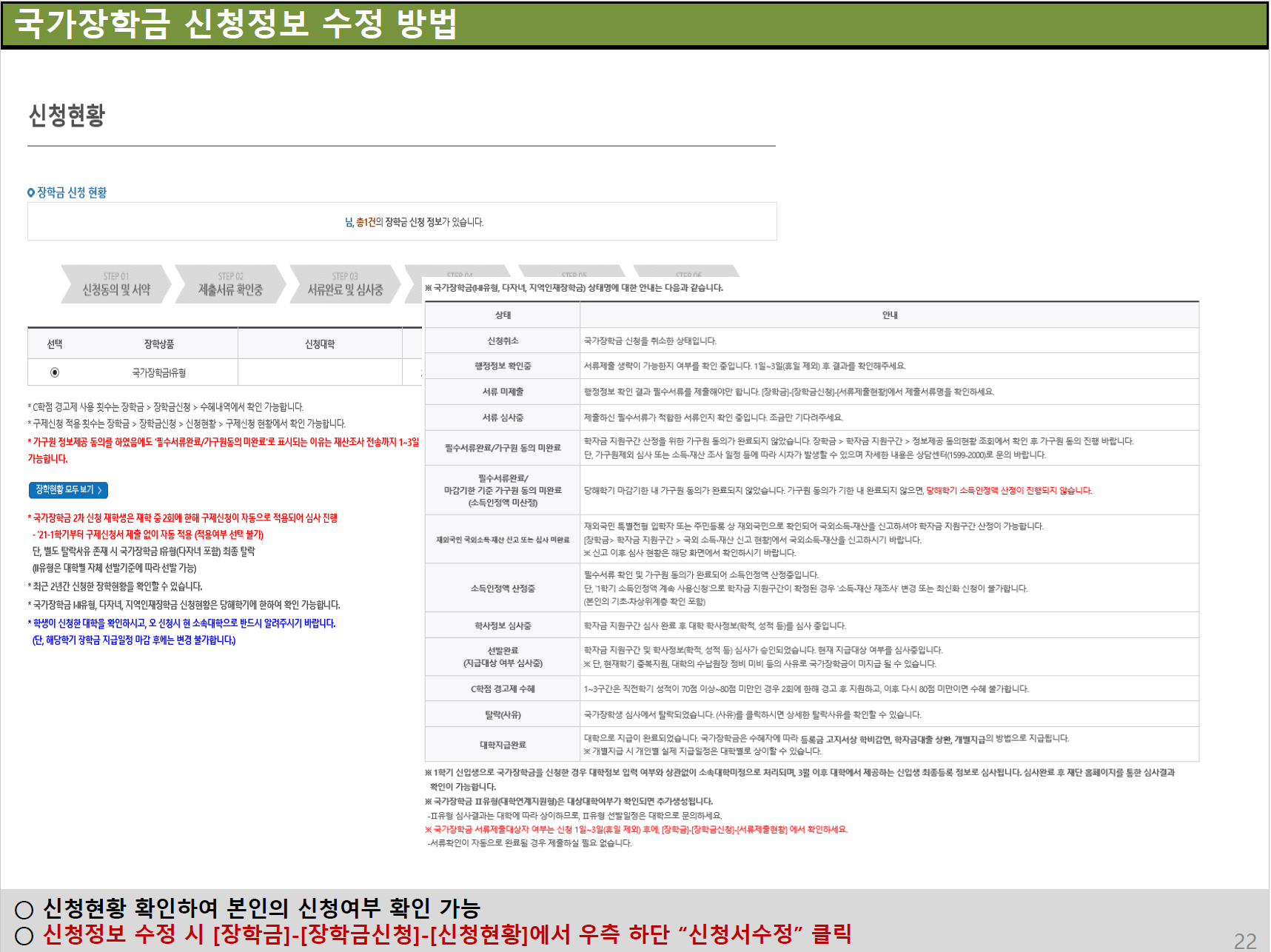Click the 학사정보 심사중 status cell
This screenshot has height=952, width=1271.
pyautogui.click(x=503, y=626)
